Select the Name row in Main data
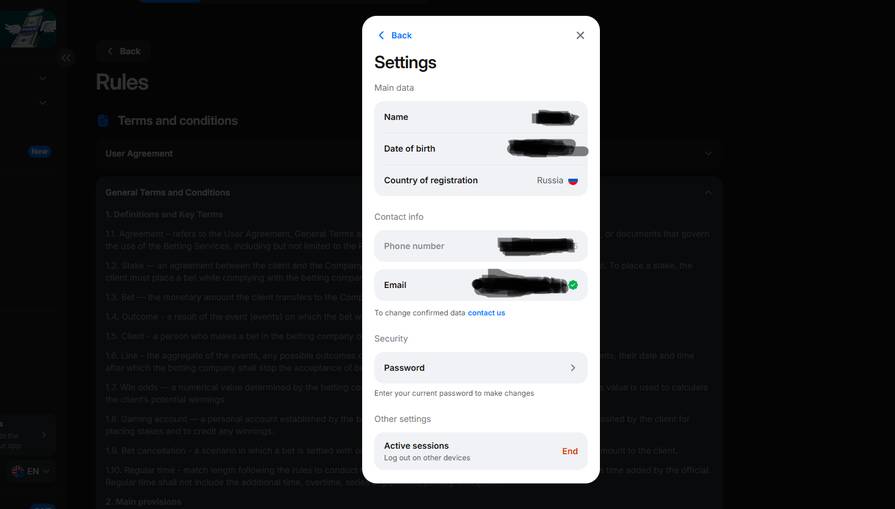Viewport: 895px width, 509px height. [481, 117]
